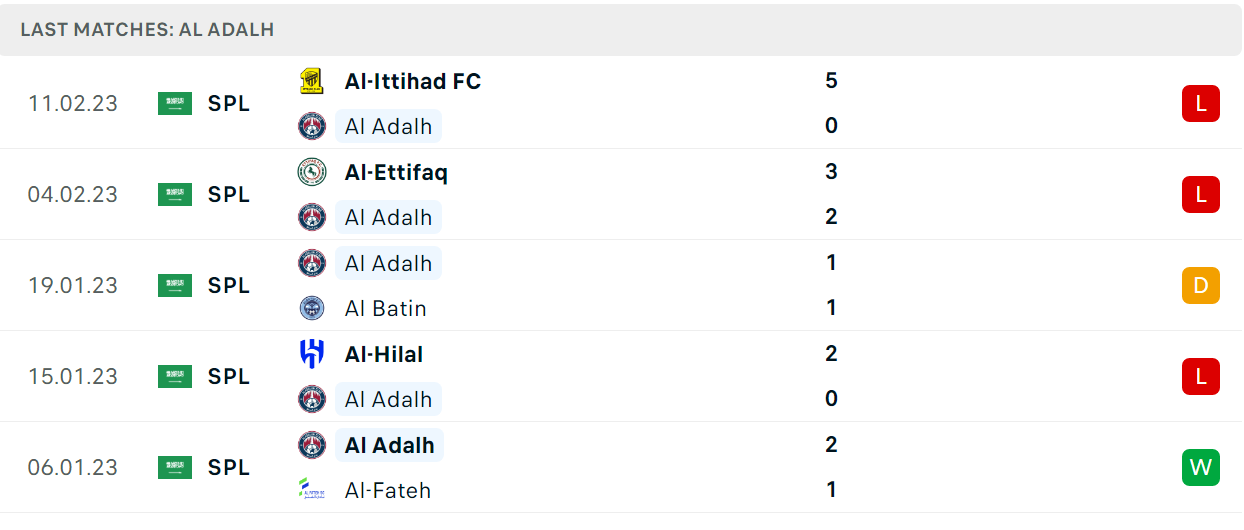The height and width of the screenshot is (530, 1244).
Task: Click the green W result badge
Action: click(1200, 467)
